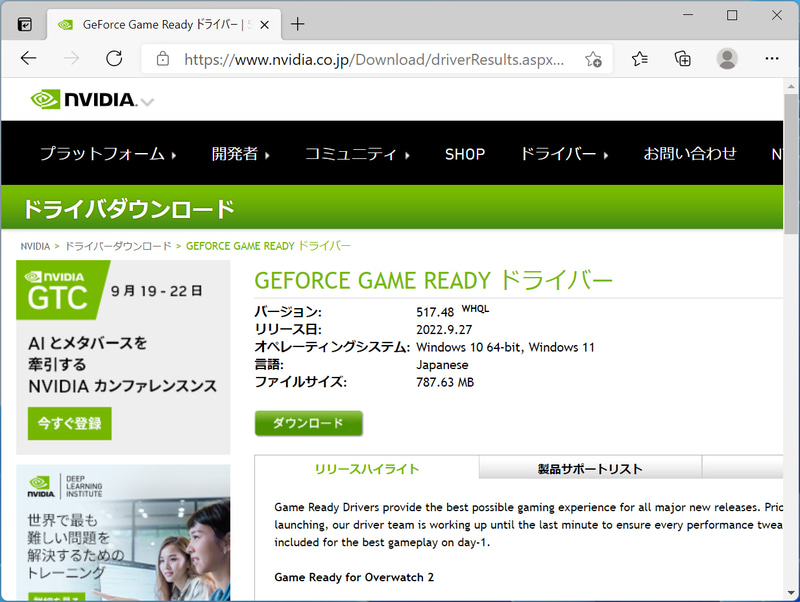Screen dimensions: 800x602
Task: Add this page to favorites
Action: tap(595, 59)
